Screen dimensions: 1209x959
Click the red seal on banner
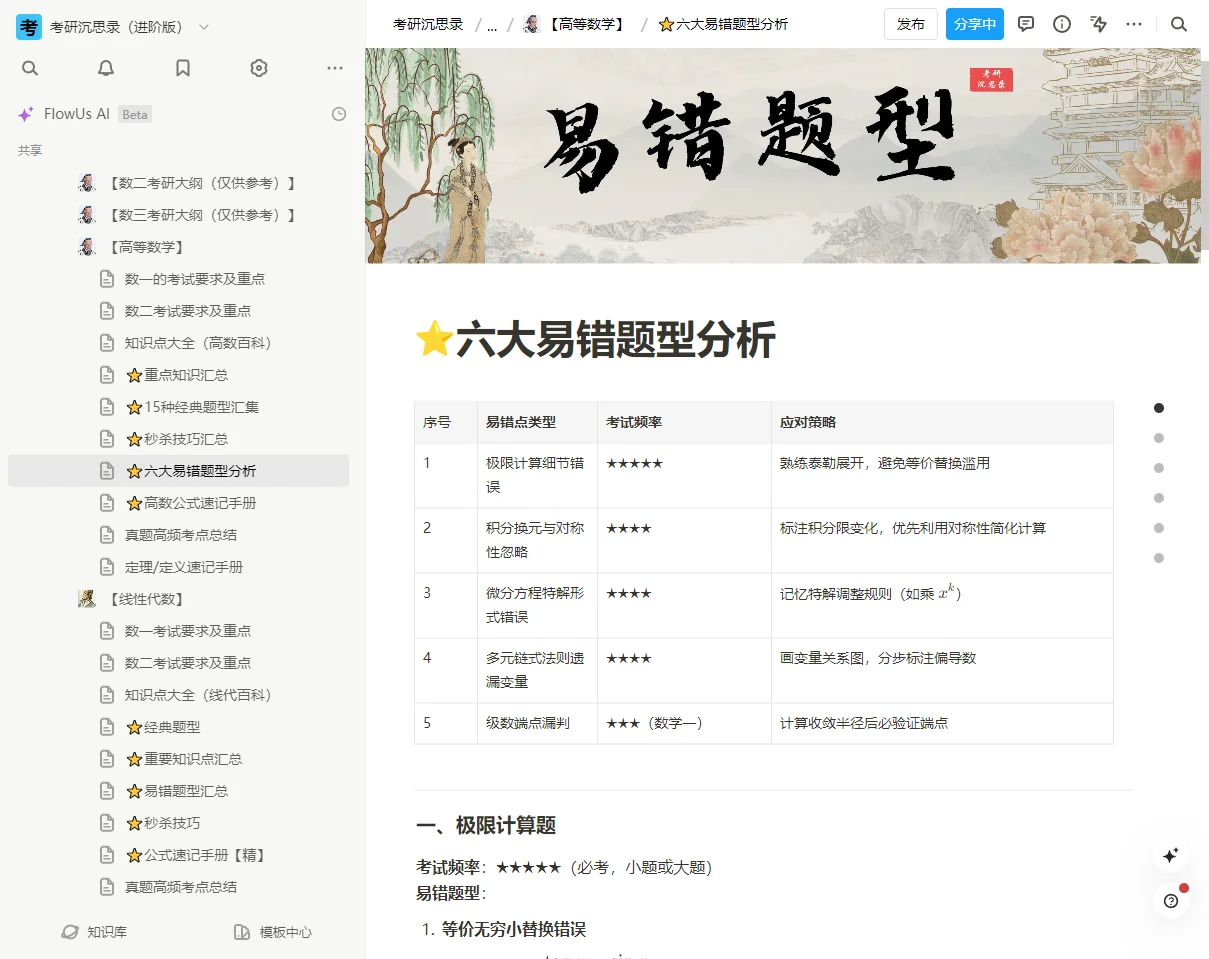click(x=991, y=79)
